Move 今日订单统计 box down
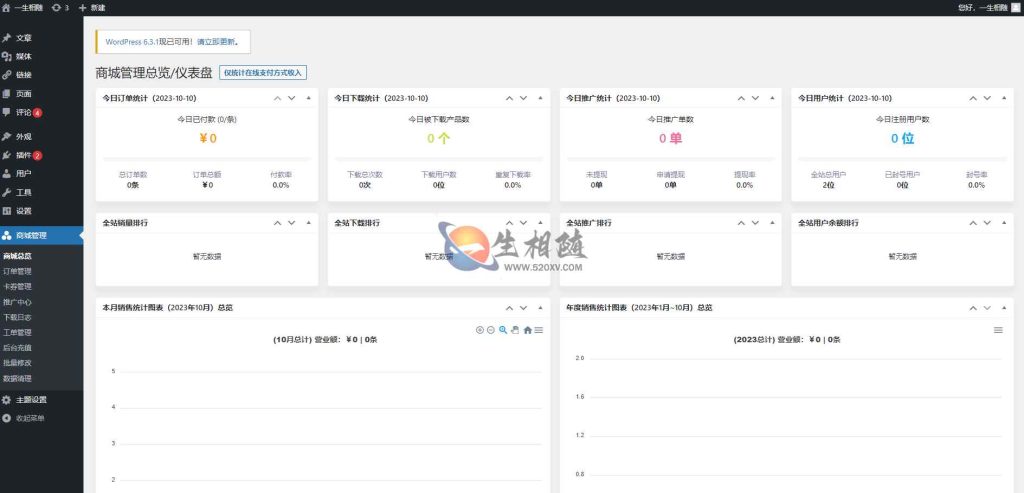Screen dimensions: 1024x493 point(291,98)
